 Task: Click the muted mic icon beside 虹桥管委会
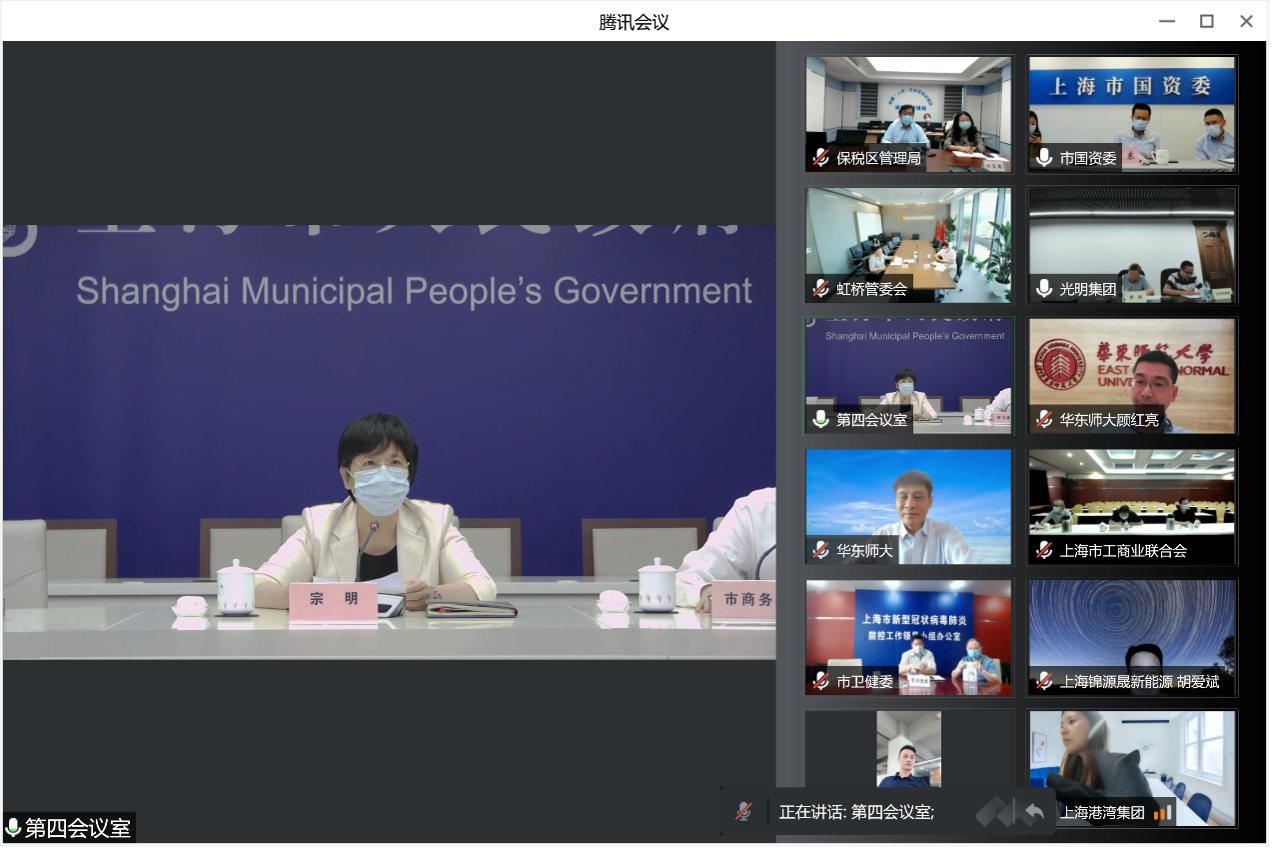pos(821,289)
